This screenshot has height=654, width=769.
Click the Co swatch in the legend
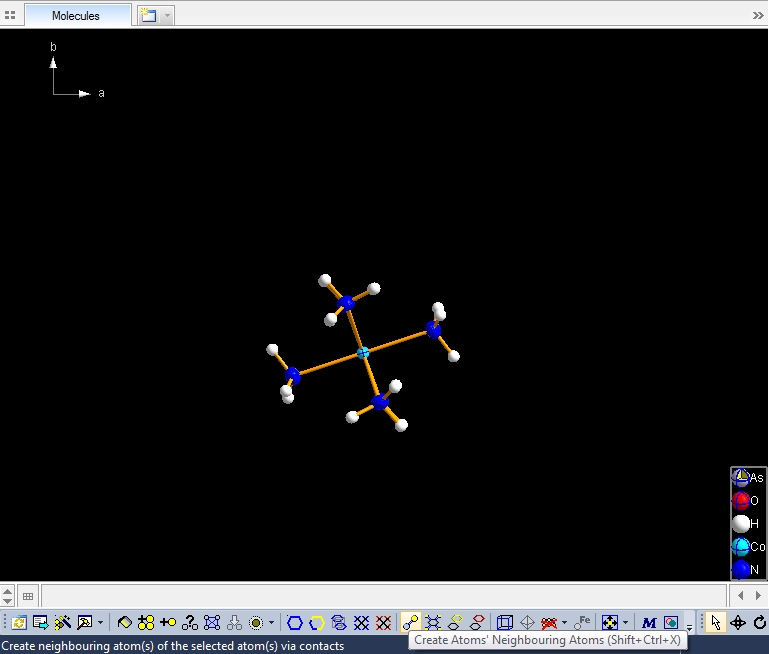coord(741,547)
